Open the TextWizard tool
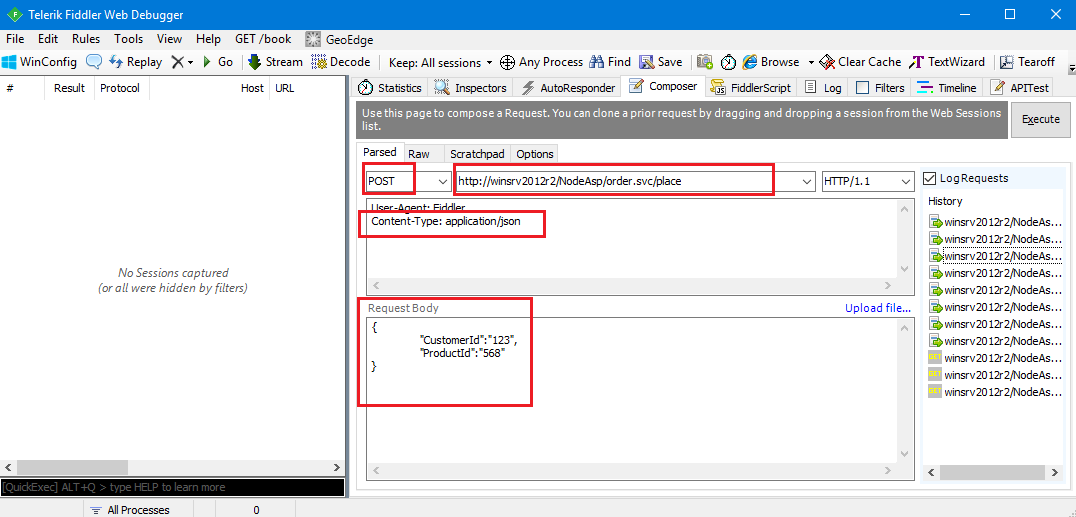The width and height of the screenshot is (1076, 517). 946,62
